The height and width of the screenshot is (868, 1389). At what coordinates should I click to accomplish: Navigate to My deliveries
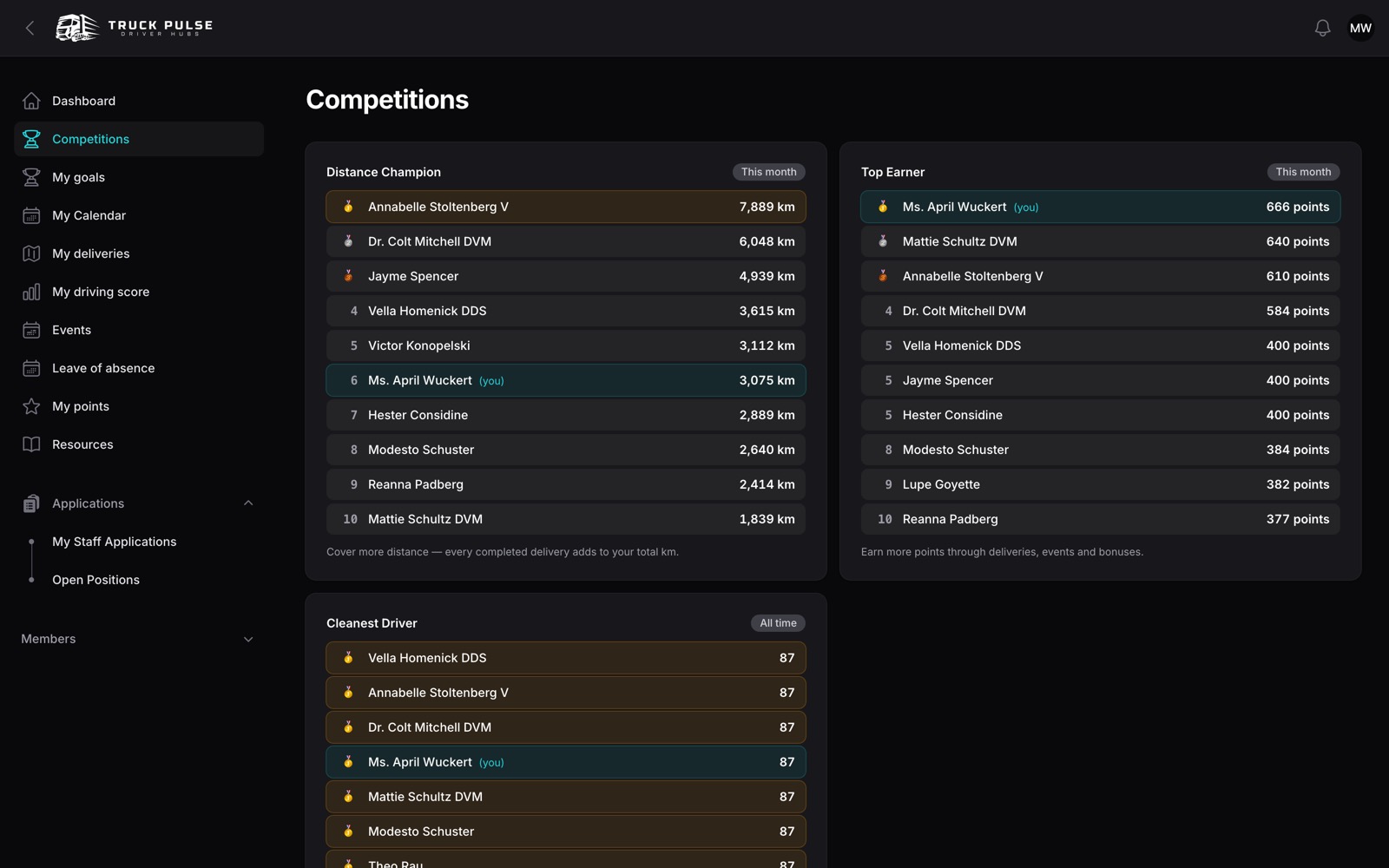[x=139, y=253]
